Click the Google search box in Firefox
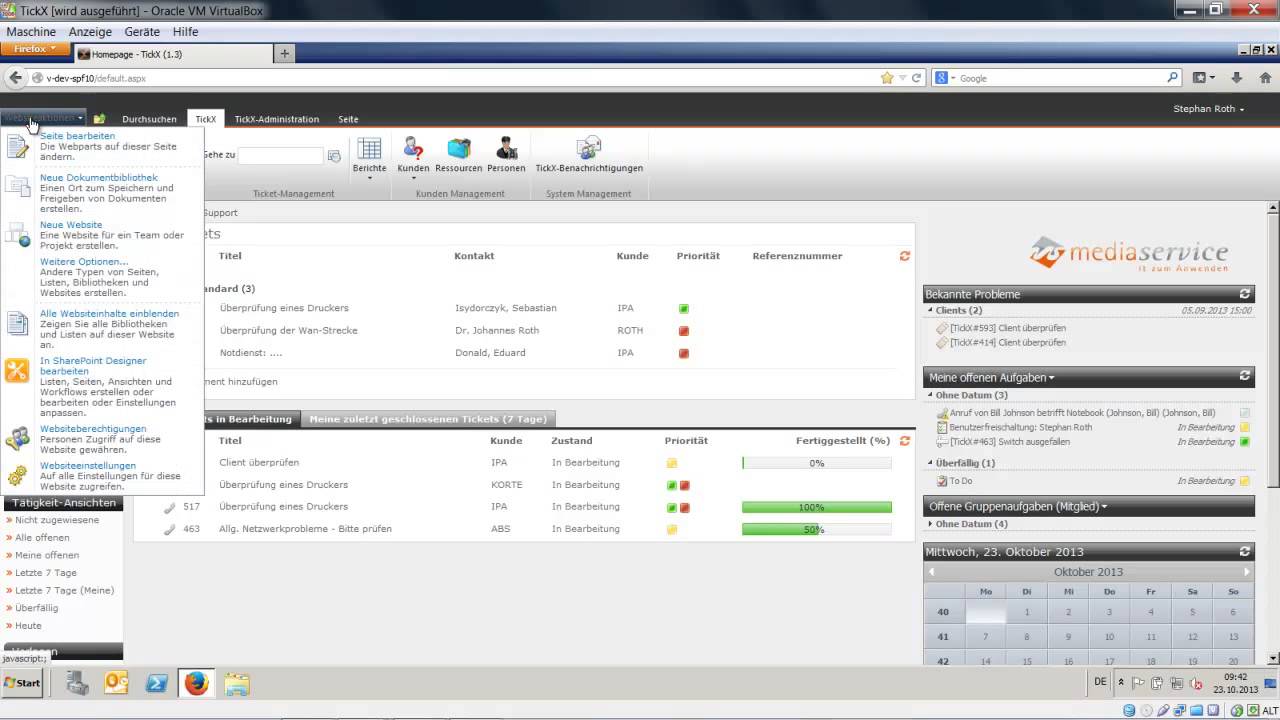The height and width of the screenshot is (720, 1280). click(x=1062, y=78)
